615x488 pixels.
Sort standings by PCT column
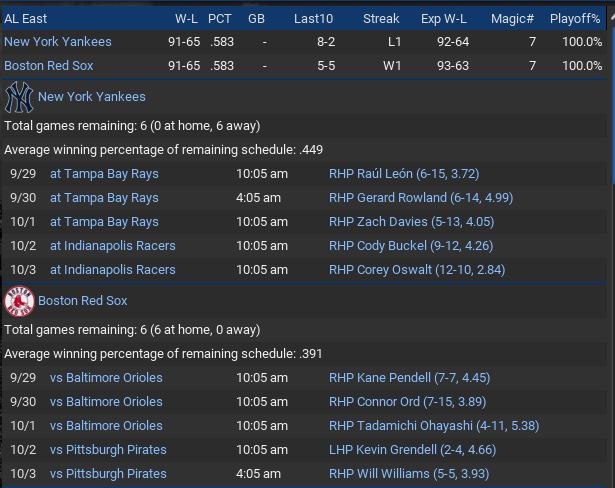coord(220,18)
